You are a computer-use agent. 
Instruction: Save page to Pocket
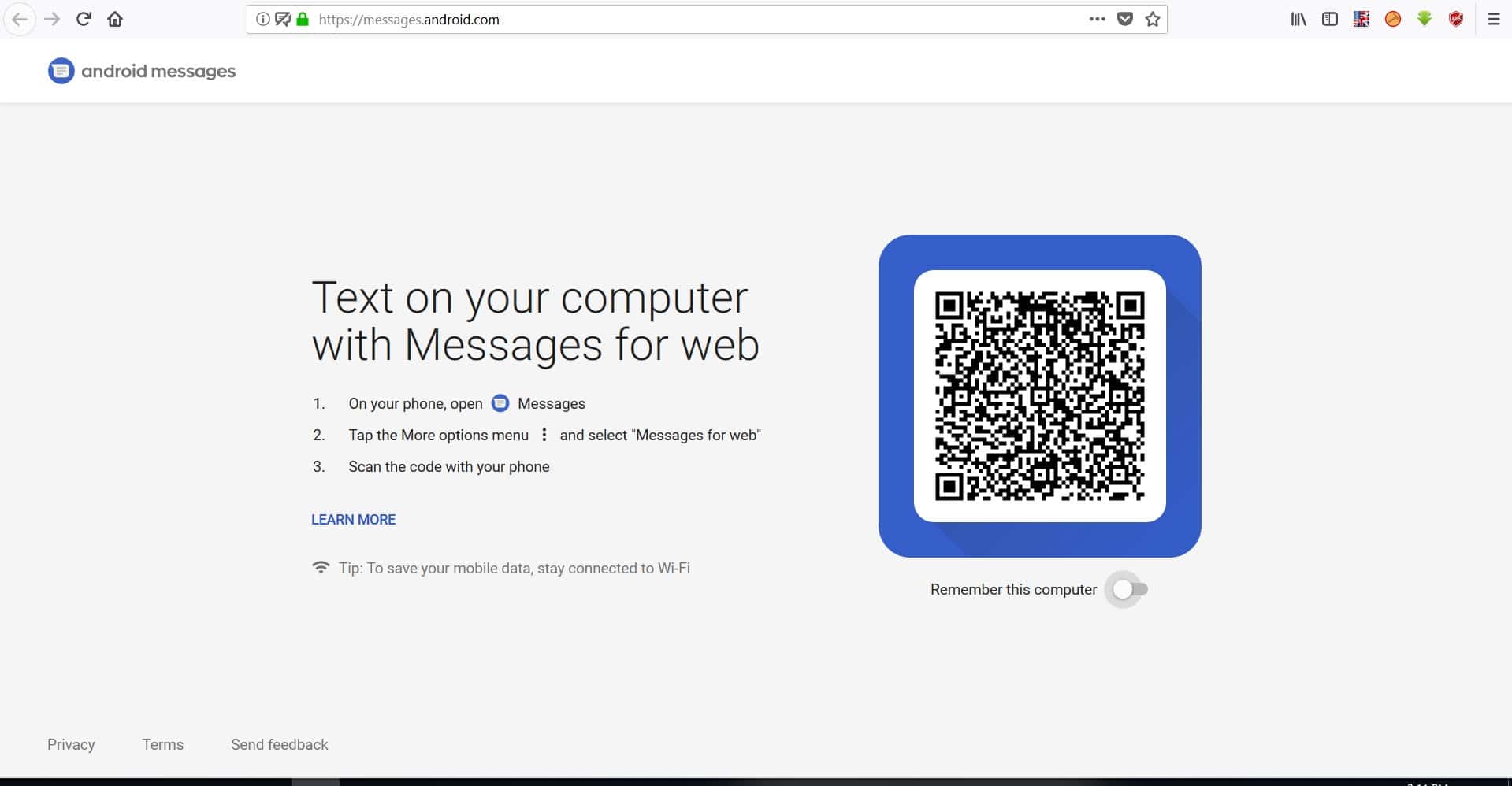point(1125,20)
